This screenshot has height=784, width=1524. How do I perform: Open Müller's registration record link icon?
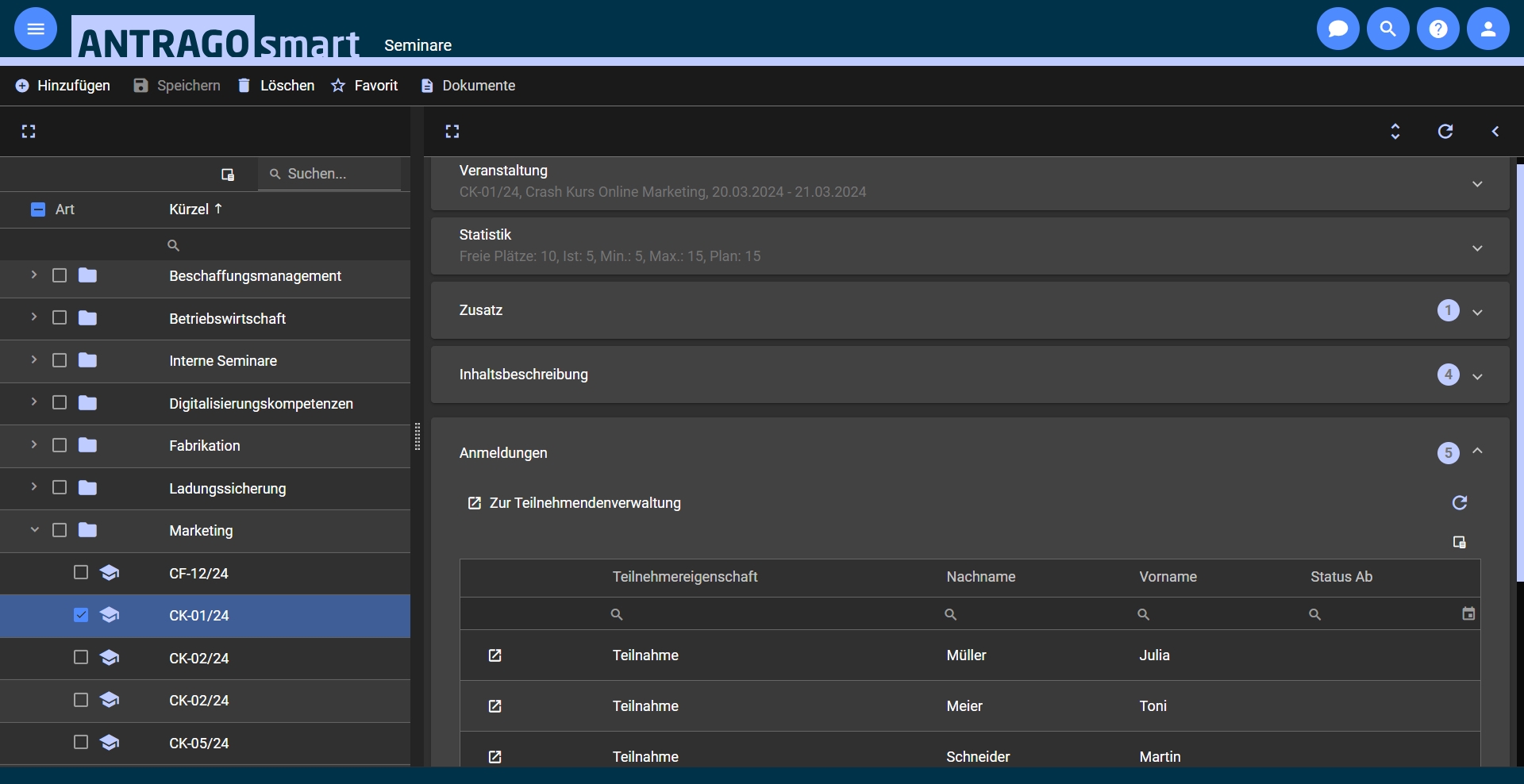click(495, 655)
